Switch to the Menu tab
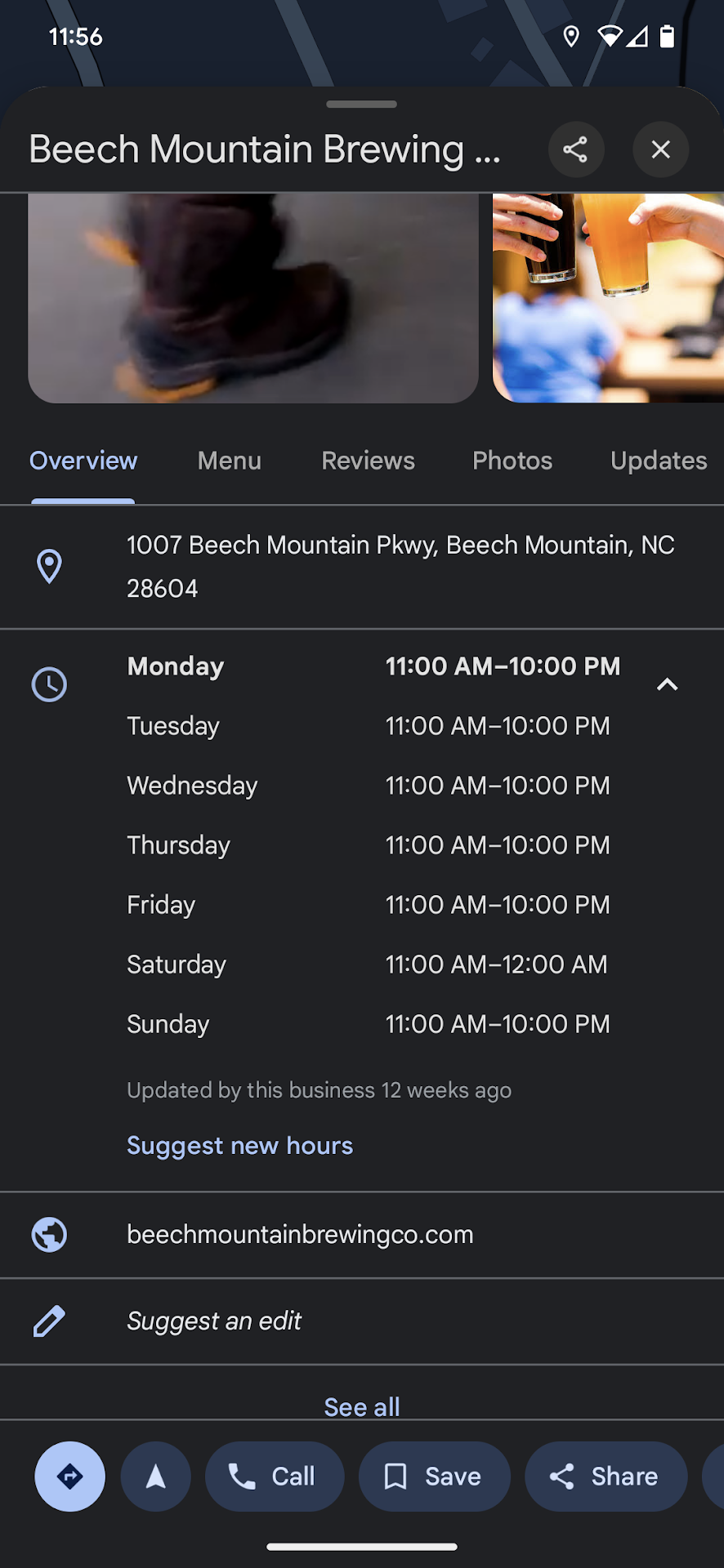This screenshot has height=1568, width=724. coord(229,461)
